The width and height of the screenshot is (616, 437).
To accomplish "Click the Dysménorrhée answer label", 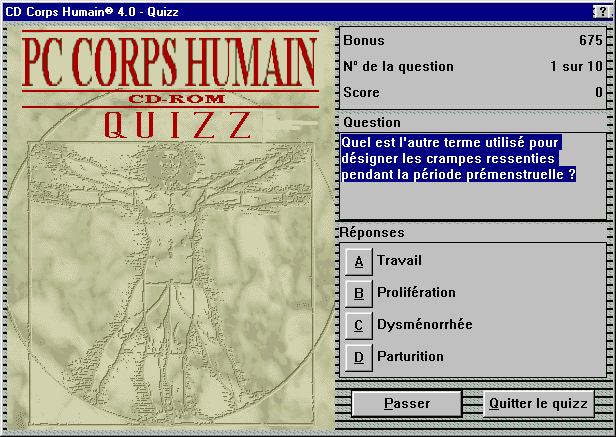I will [424, 325].
